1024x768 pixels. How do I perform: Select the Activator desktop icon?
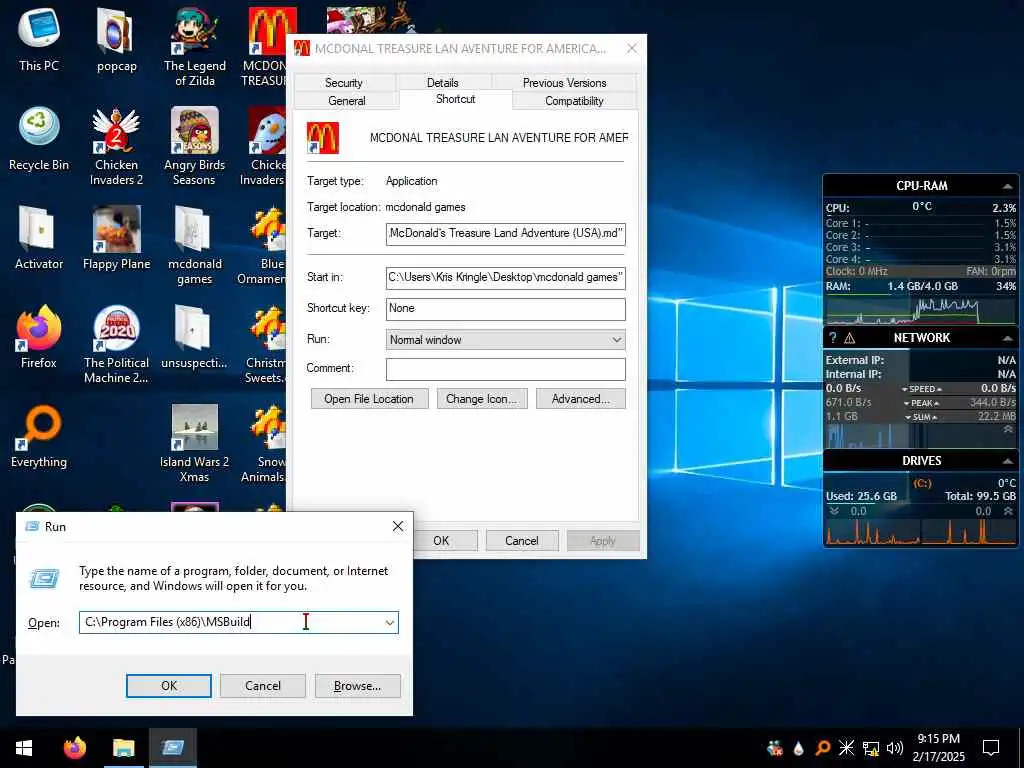click(39, 238)
